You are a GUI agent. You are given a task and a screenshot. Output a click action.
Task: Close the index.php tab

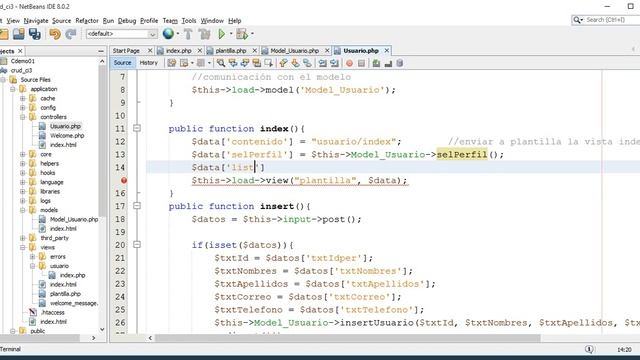[x=200, y=51]
